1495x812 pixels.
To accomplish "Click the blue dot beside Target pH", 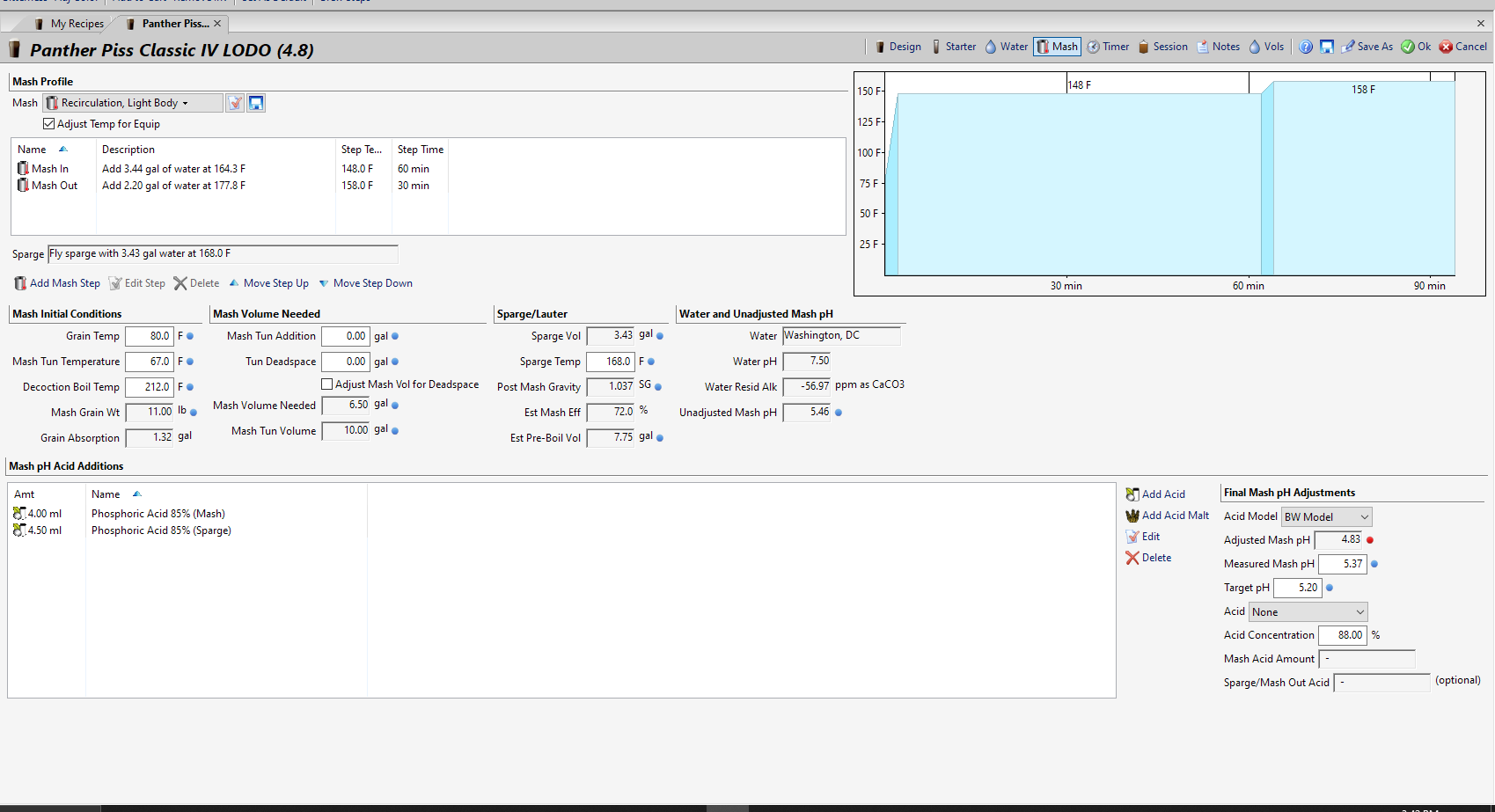I will point(1330,588).
